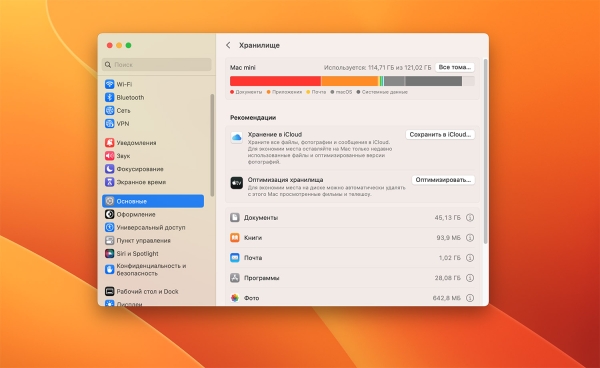Viewport: 600px width, 368px height.
Task: Show info for Программы storage row
Action: pyautogui.click(x=470, y=278)
